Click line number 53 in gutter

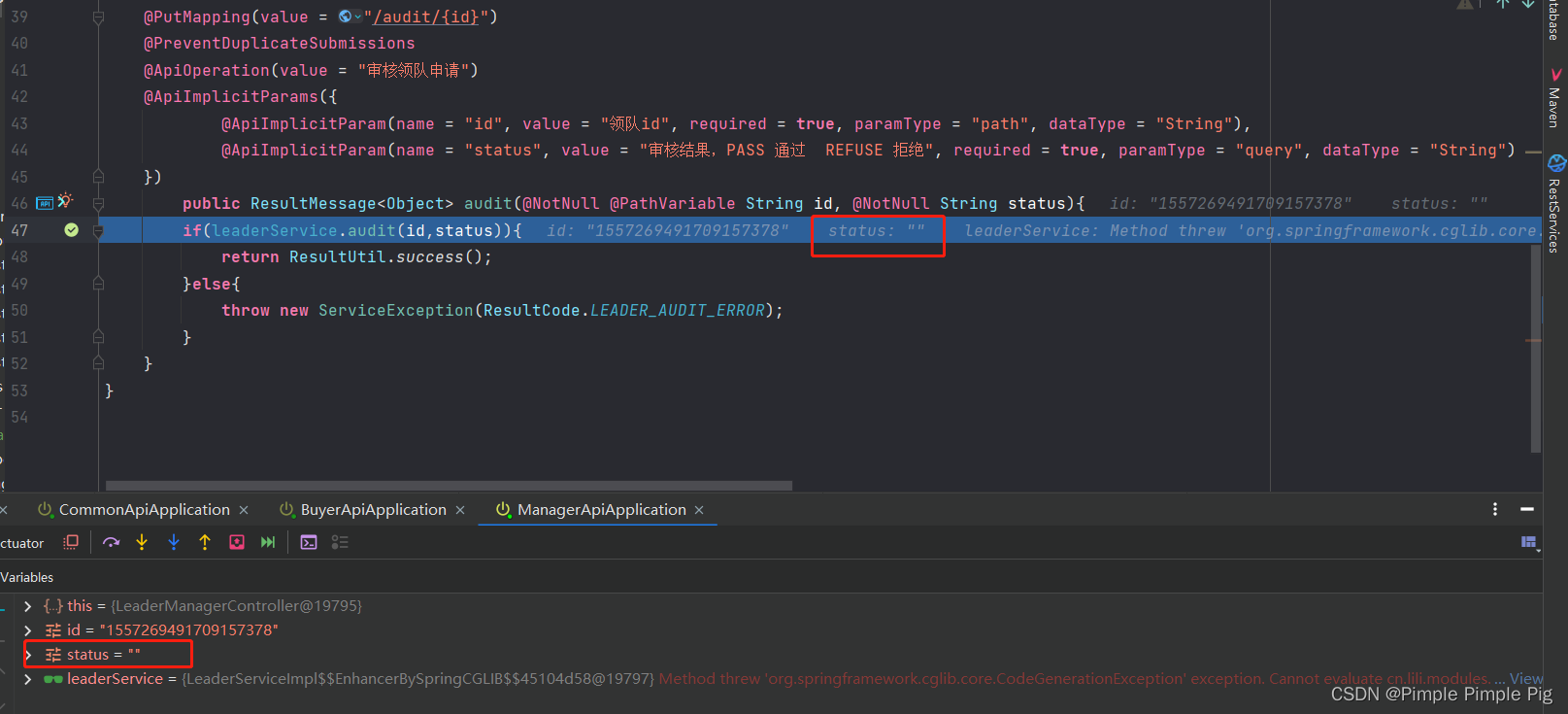tap(19, 391)
